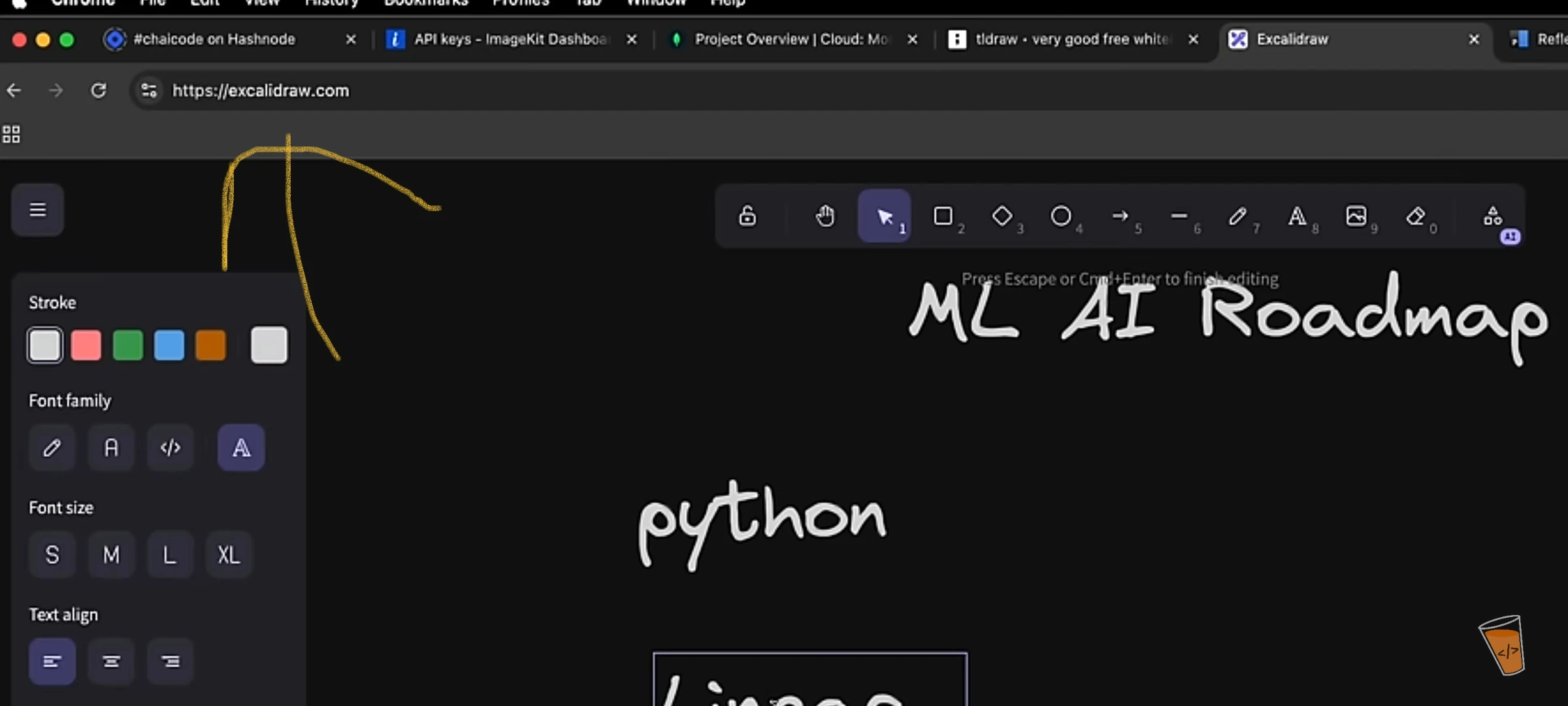Activate the Hand panning tool
This screenshot has width=1568, height=706.
tap(825, 216)
